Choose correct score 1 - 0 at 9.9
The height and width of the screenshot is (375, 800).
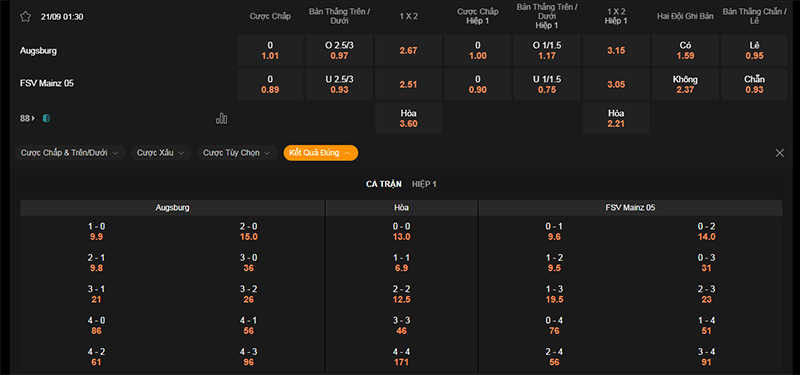(96, 232)
